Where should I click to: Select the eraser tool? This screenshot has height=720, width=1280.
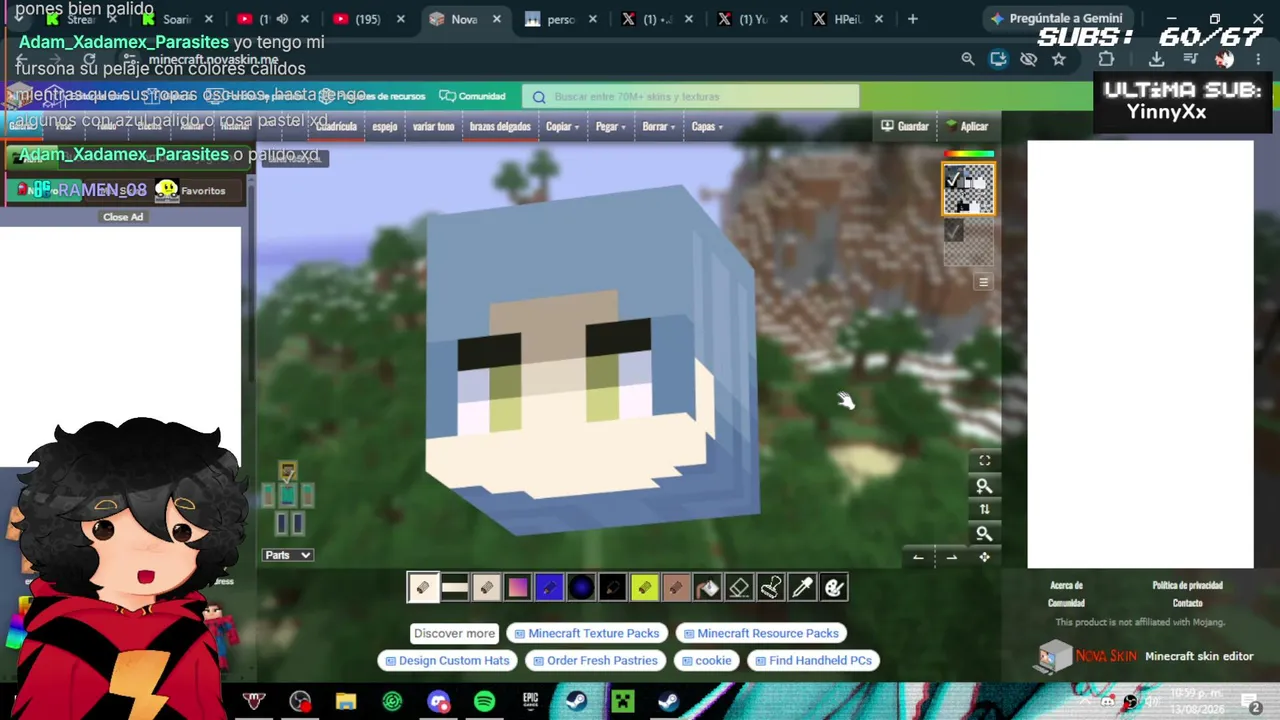point(739,588)
